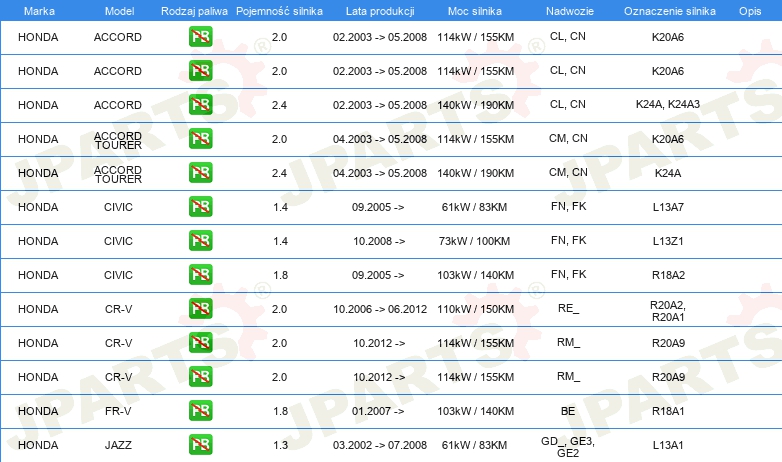Click the Pojemność silnika column header
The height and width of the screenshot is (462, 782).
pos(279,11)
